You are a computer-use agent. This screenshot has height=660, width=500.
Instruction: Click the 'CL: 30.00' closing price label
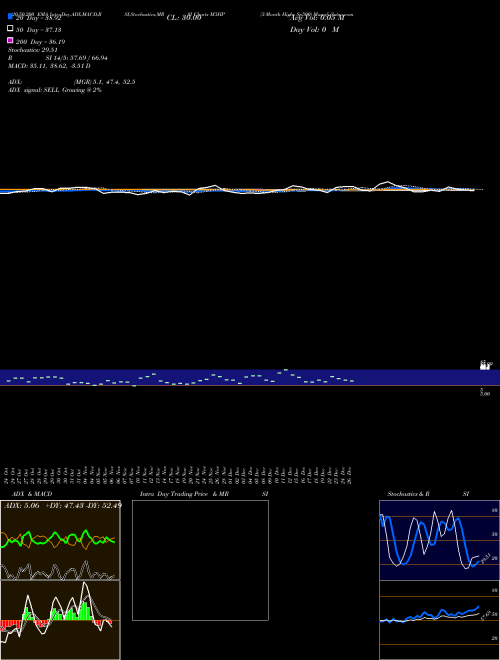coord(184,18)
